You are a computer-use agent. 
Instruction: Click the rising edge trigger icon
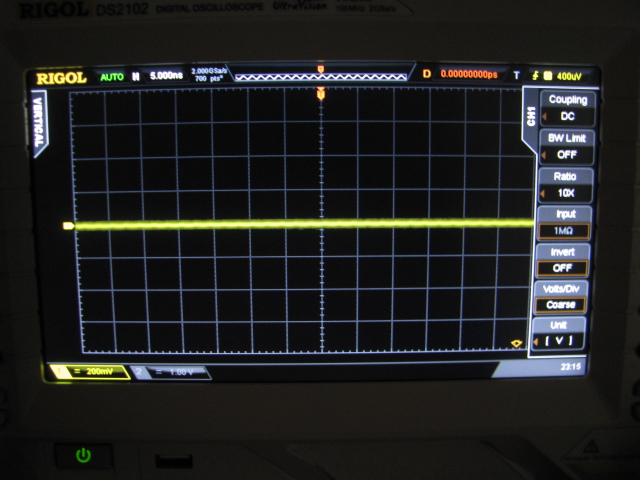click(535, 76)
